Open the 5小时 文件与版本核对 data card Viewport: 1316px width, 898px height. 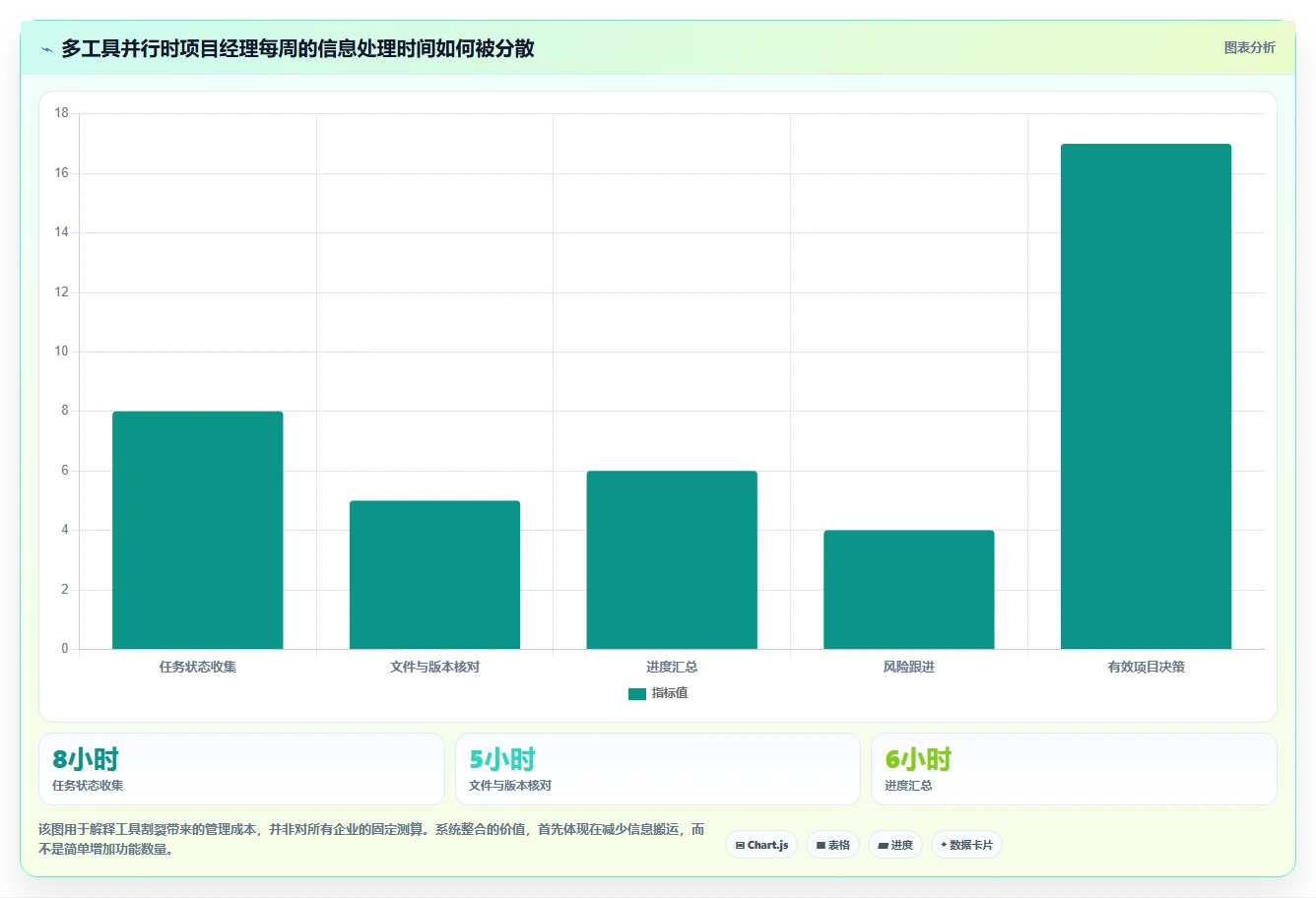(x=658, y=769)
